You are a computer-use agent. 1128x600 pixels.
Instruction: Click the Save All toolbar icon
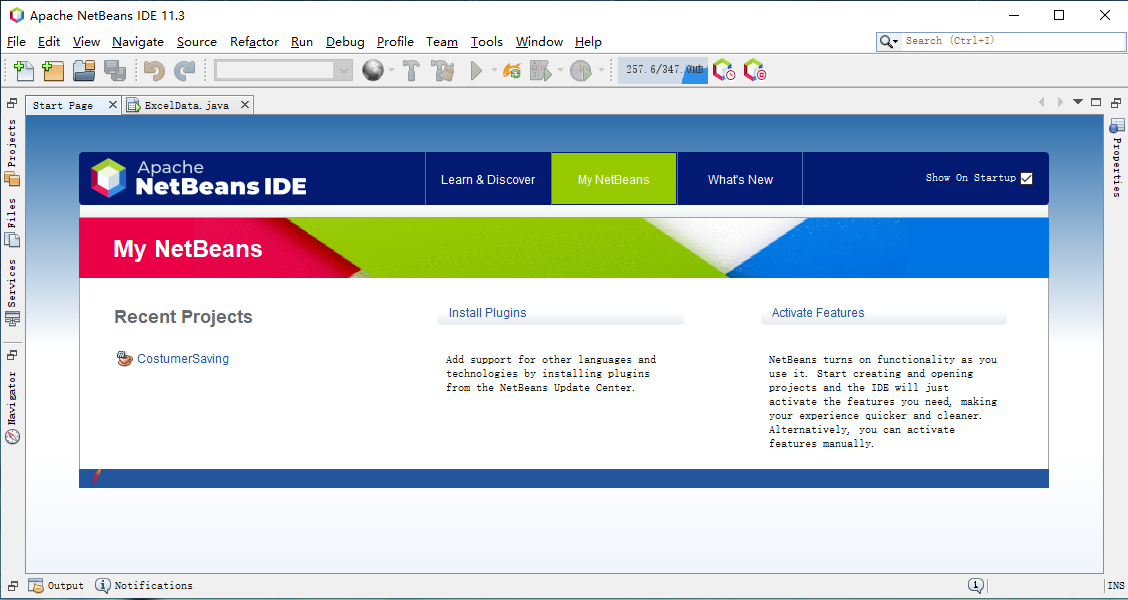tap(116, 70)
